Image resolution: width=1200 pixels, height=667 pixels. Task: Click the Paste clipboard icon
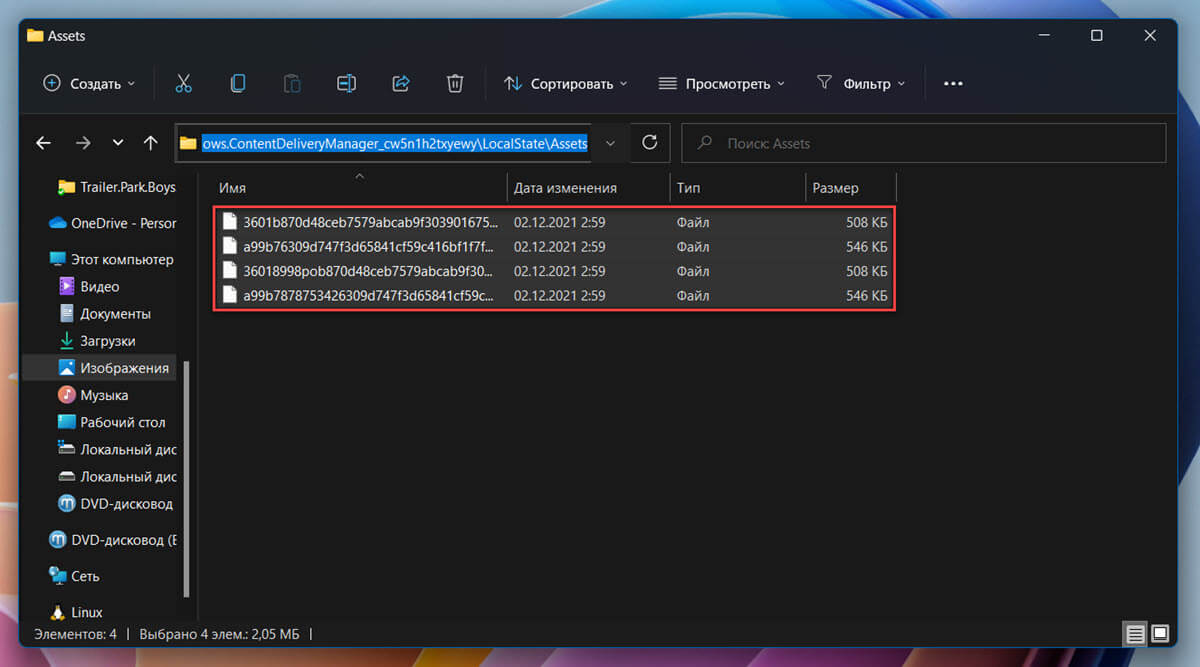(291, 84)
